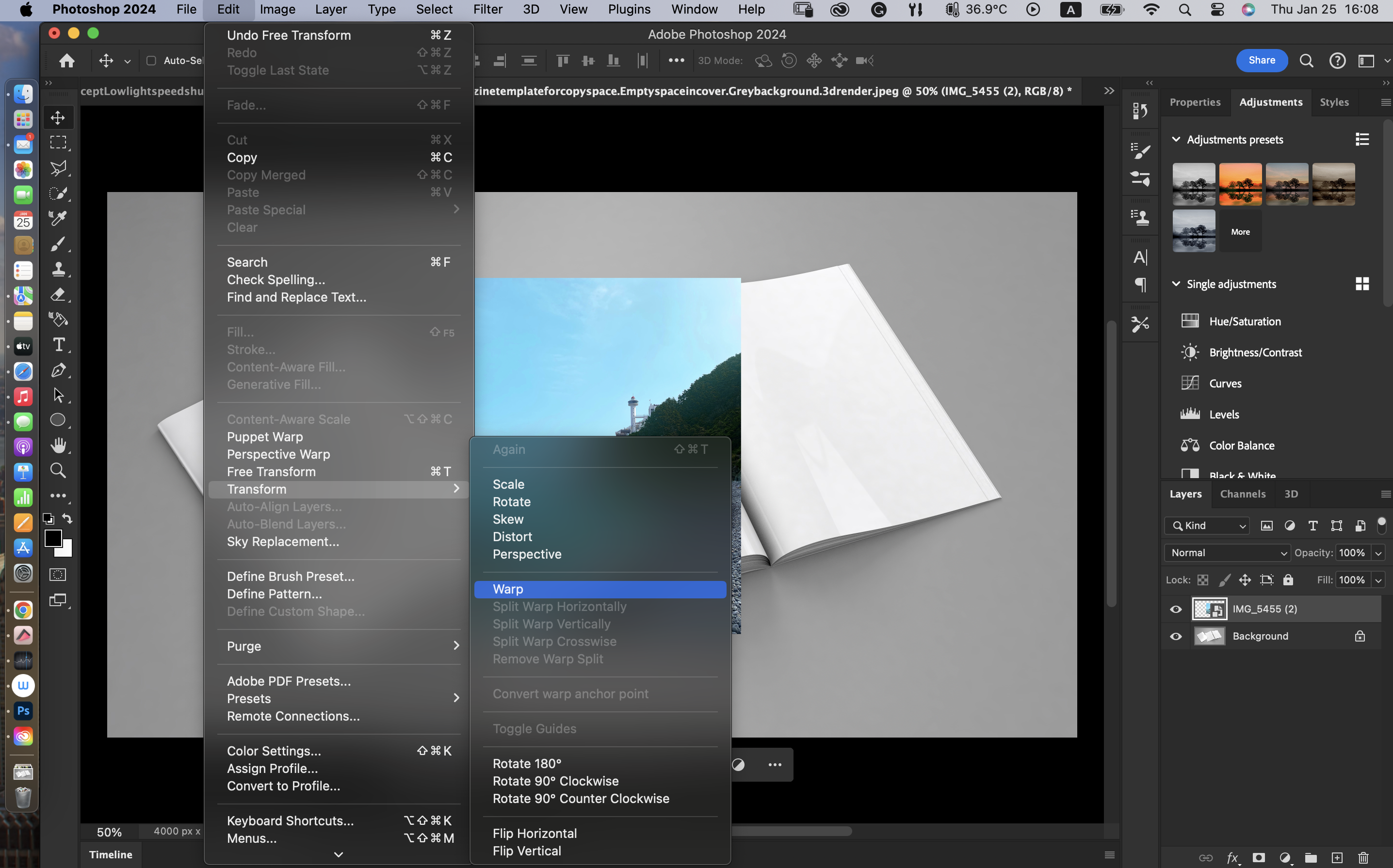Switch to the Channels tab
The height and width of the screenshot is (868, 1393).
(x=1242, y=494)
